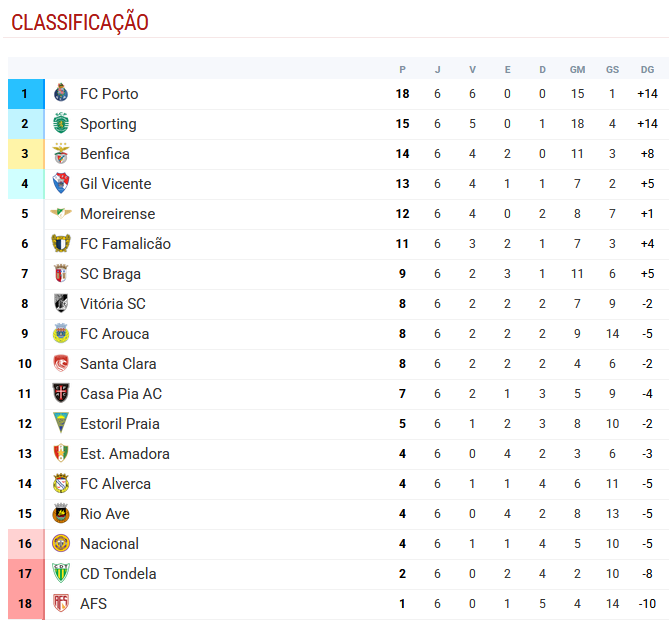Click the Benfica club crest
Screen dimensions: 669x620
[62, 154]
